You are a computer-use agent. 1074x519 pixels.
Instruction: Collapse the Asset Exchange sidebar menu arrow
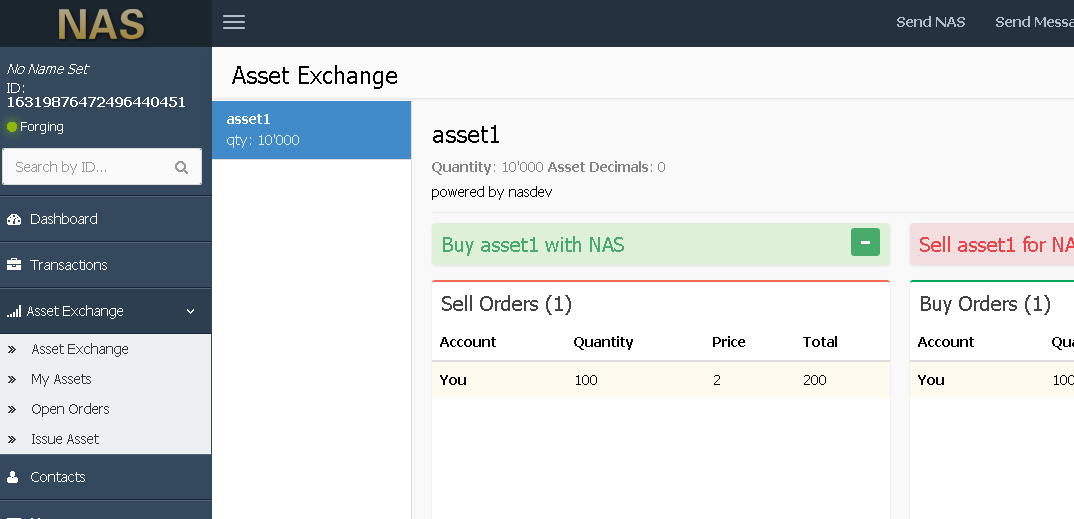click(x=190, y=312)
